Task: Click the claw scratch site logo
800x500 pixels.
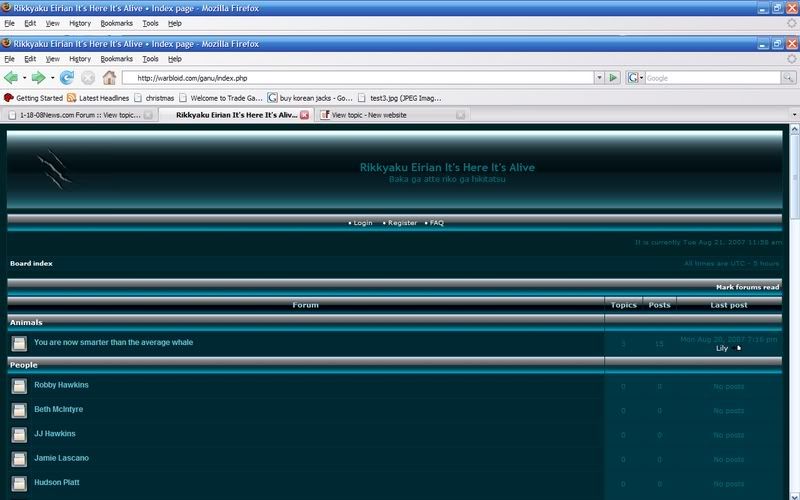Action: (54, 169)
